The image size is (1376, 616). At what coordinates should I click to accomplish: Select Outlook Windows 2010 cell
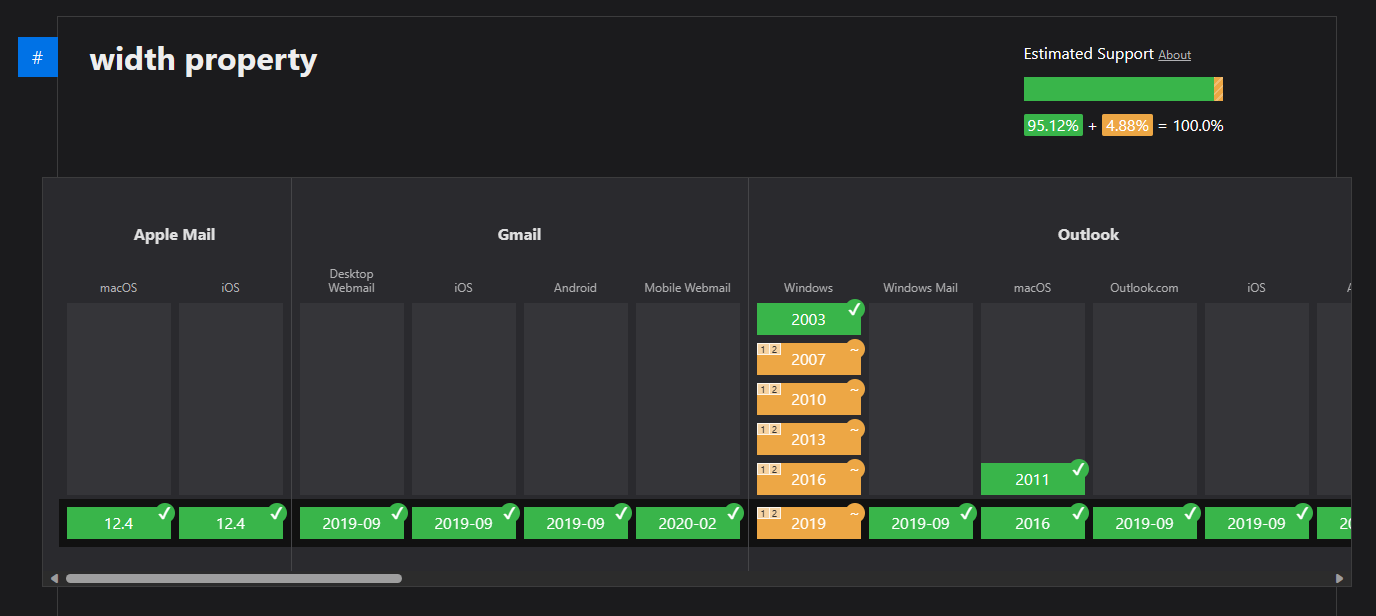[809, 399]
